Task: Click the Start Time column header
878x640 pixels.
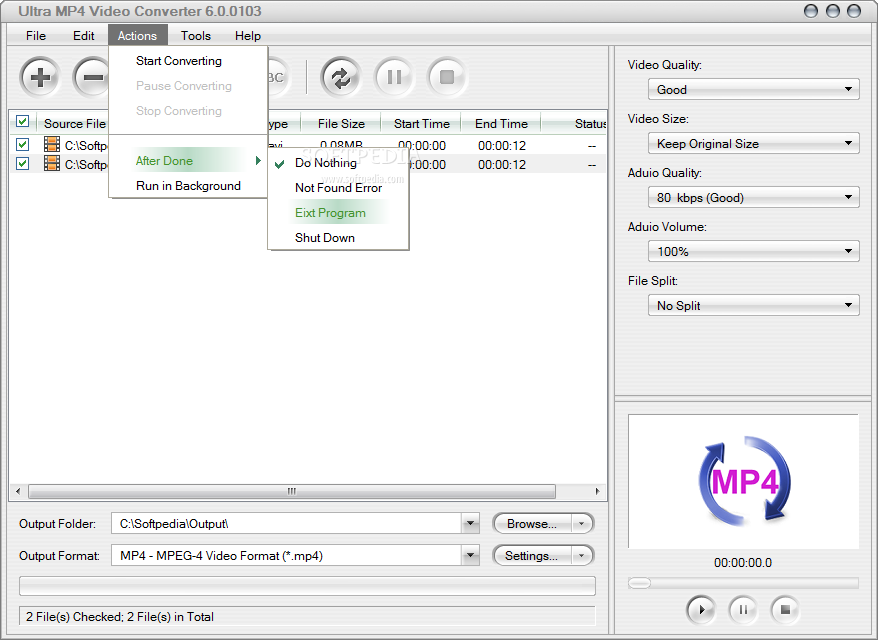Action: [x=421, y=123]
